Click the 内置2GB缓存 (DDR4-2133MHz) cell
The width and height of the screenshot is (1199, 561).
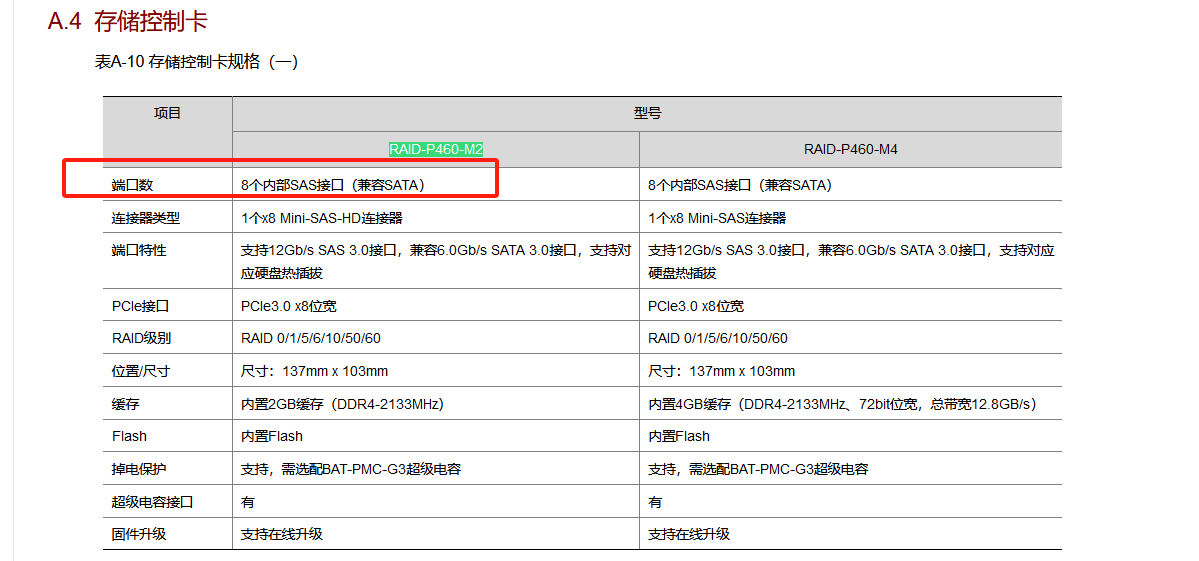[343, 404]
